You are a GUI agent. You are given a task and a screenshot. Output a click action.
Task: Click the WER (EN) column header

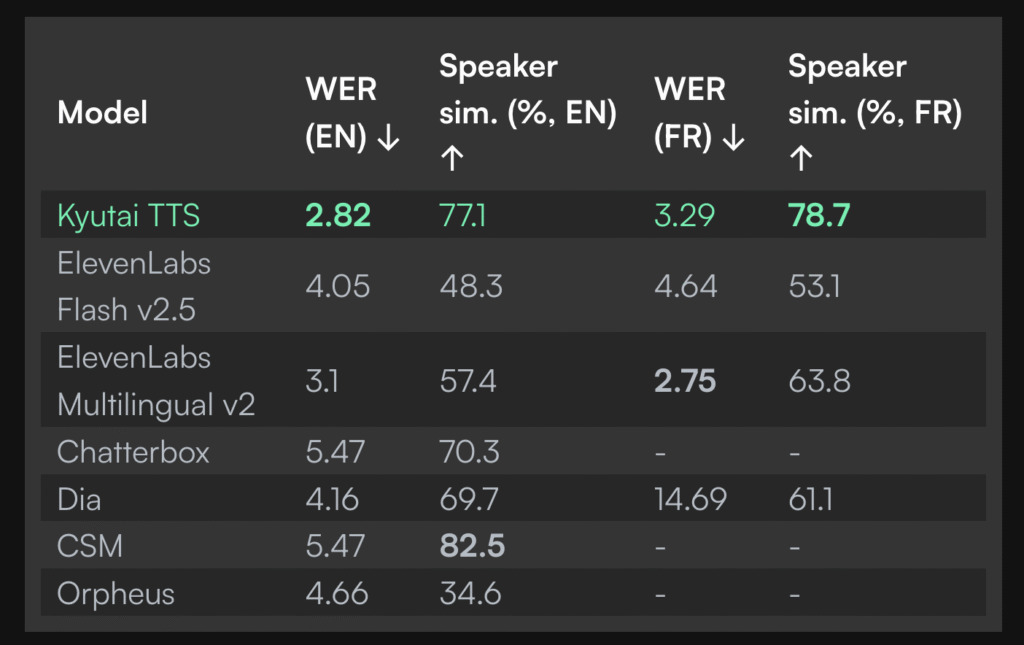click(353, 113)
